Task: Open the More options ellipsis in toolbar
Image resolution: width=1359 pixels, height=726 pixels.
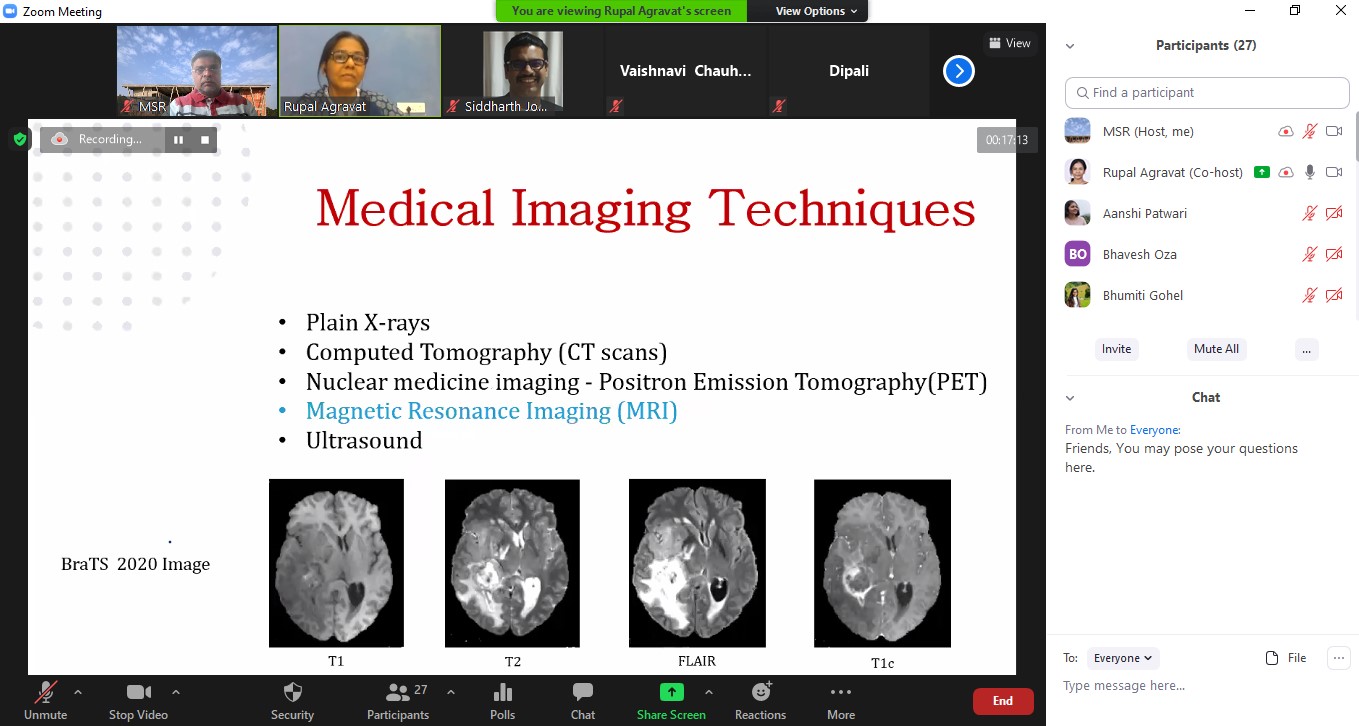Action: [840, 692]
